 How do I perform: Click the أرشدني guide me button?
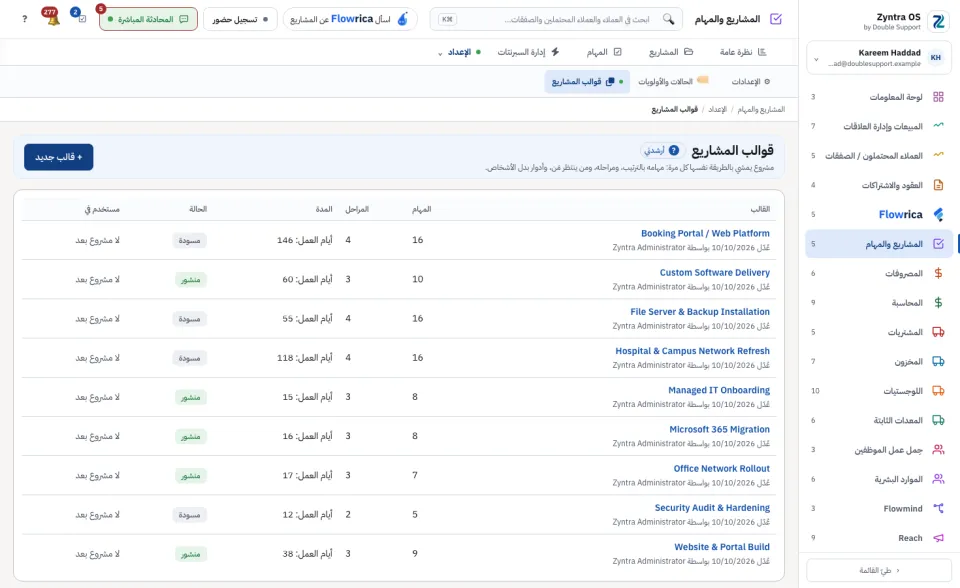(661, 150)
